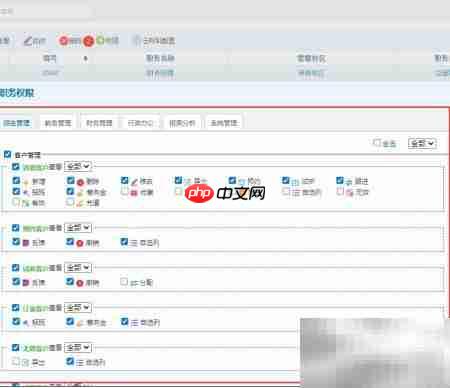Uncheck the header checkbox of the first permission group

pyautogui.click(x=15, y=166)
